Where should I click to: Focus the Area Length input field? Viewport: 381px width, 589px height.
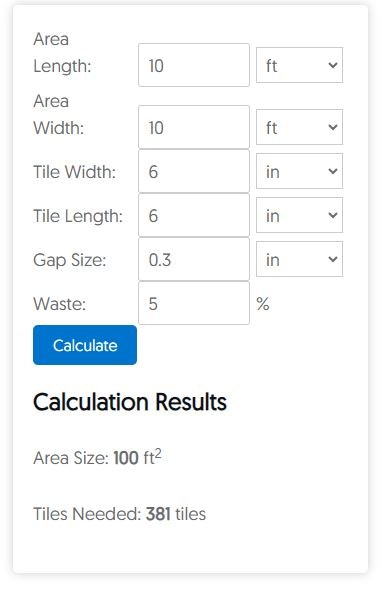pyautogui.click(x=194, y=65)
